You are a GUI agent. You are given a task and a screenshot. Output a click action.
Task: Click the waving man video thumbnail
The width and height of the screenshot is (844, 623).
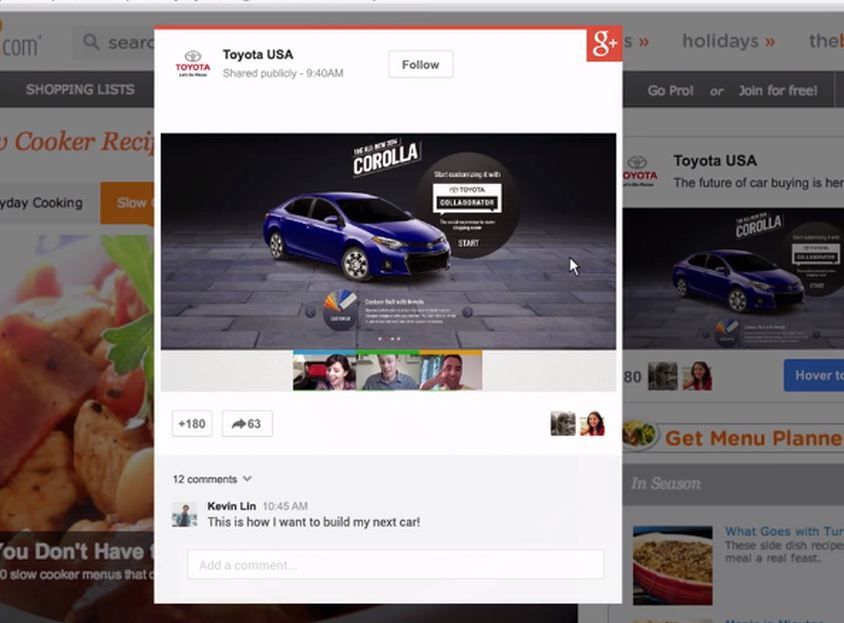coord(451,371)
